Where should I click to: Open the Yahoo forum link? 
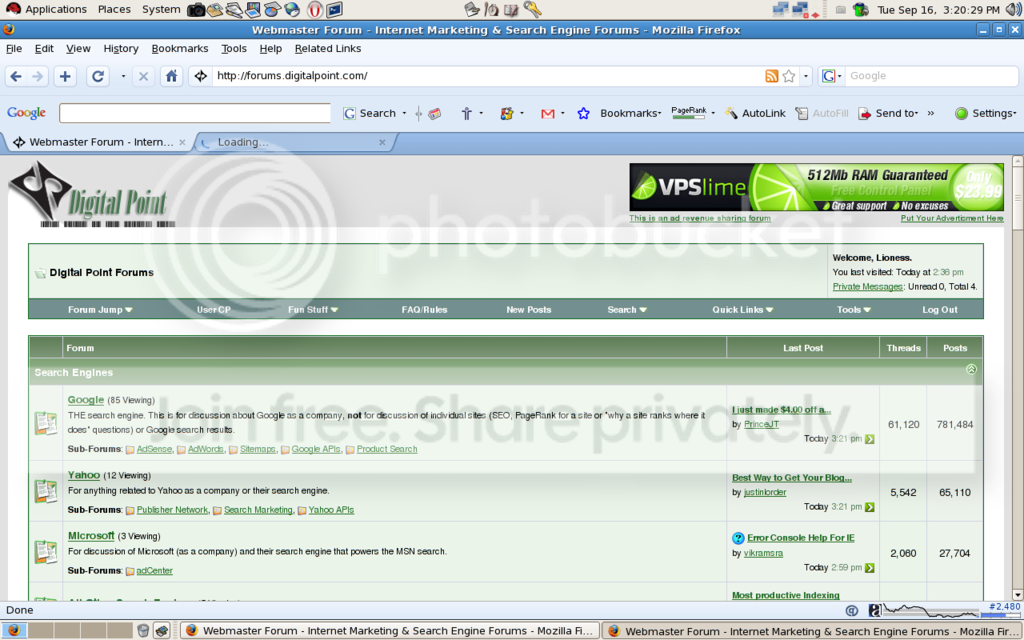84,475
